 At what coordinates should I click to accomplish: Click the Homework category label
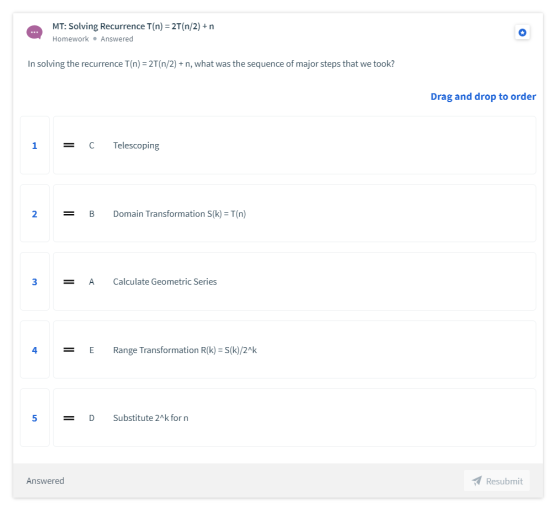click(x=70, y=39)
